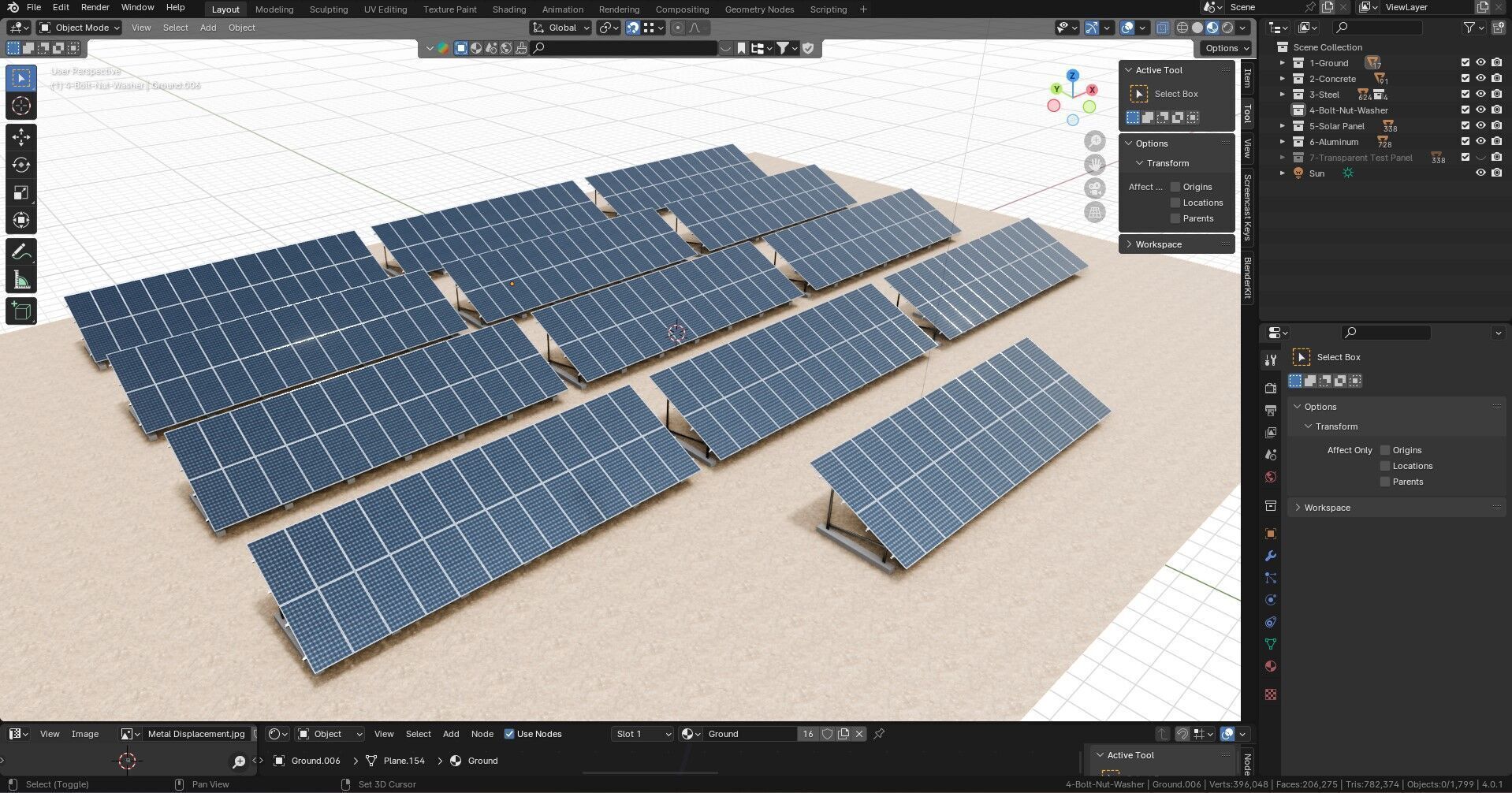Activate the Transform tool

[x=21, y=220]
